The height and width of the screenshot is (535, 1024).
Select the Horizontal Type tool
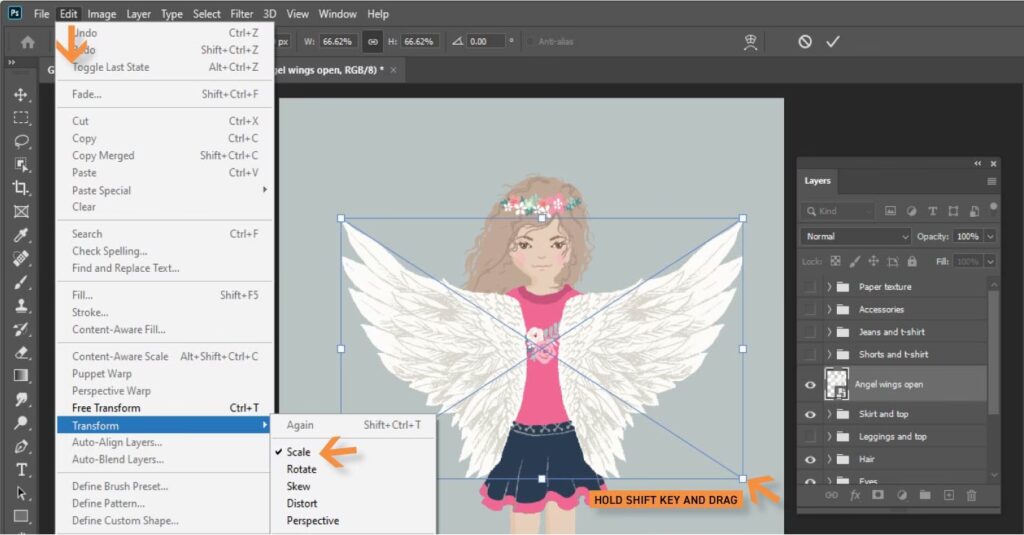point(21,470)
